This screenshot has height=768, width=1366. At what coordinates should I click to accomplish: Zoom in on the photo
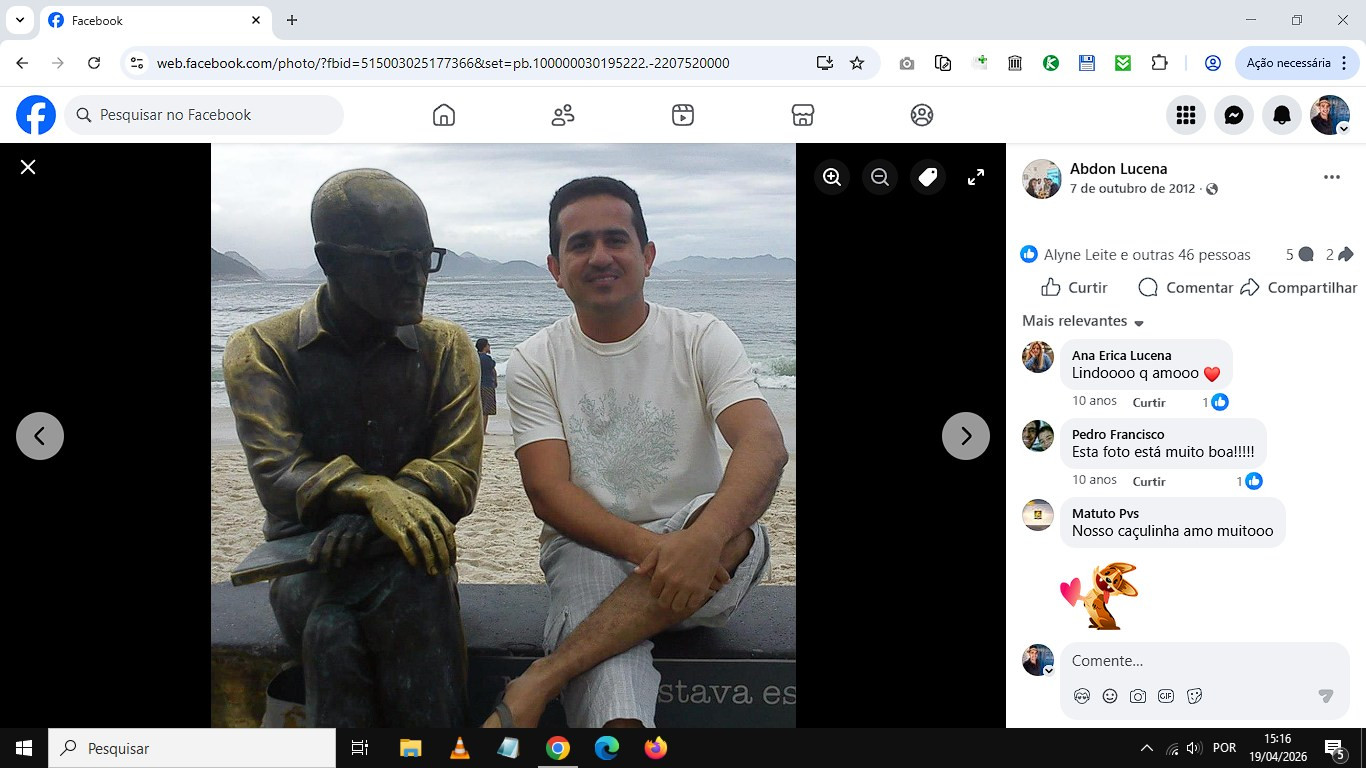pyautogui.click(x=831, y=177)
